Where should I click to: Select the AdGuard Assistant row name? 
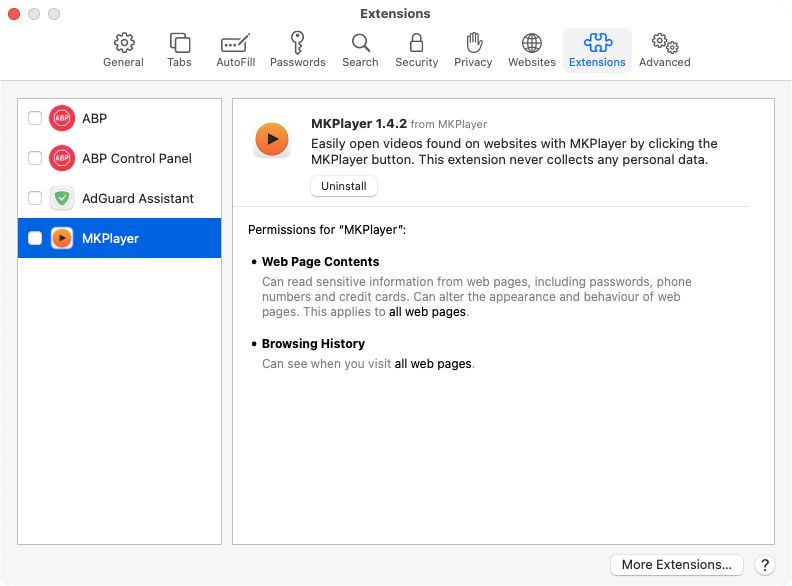click(x=138, y=198)
